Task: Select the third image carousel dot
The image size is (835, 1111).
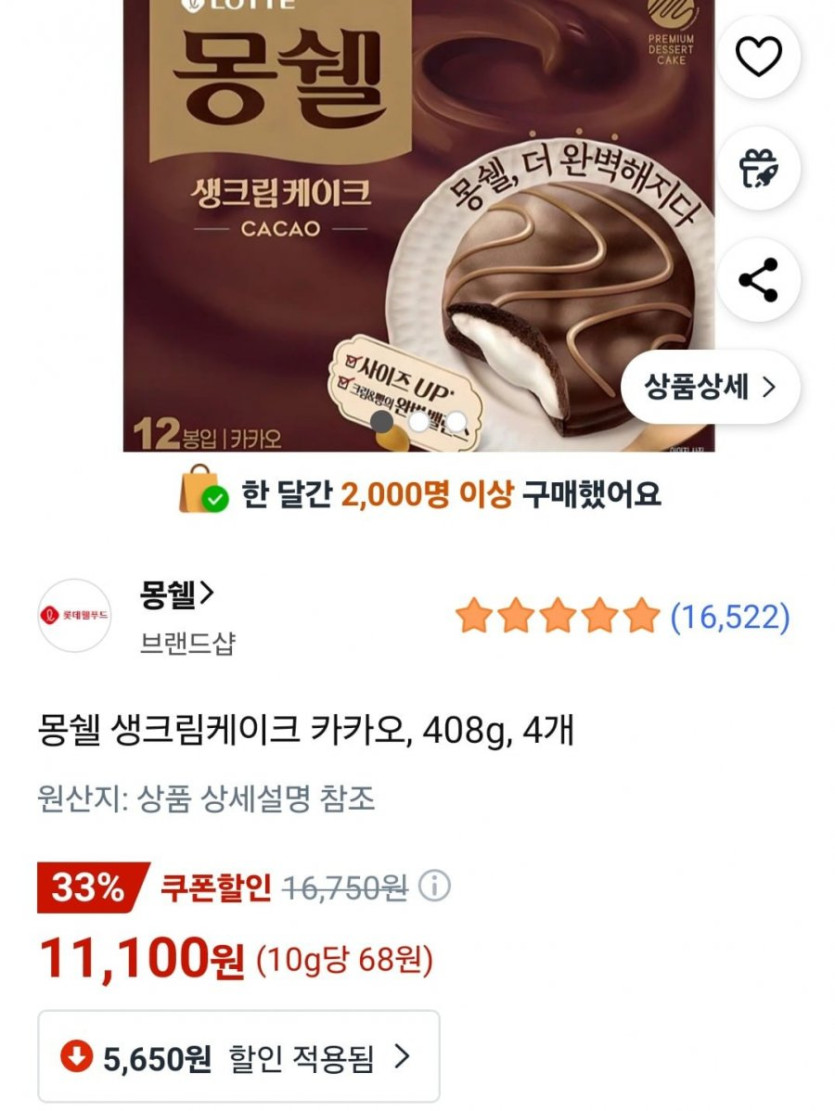Action: (456, 422)
